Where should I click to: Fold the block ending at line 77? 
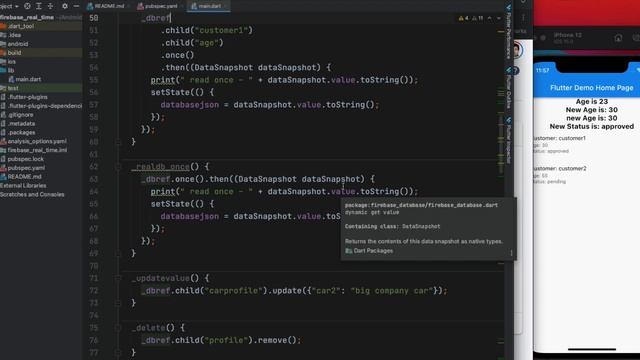click(118, 353)
